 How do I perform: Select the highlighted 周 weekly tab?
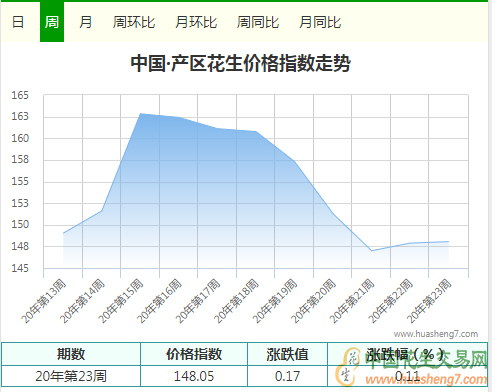coord(52,22)
